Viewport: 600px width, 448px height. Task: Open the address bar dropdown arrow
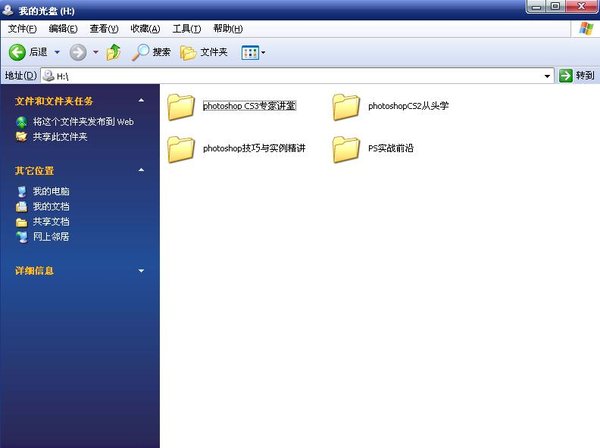(547, 76)
